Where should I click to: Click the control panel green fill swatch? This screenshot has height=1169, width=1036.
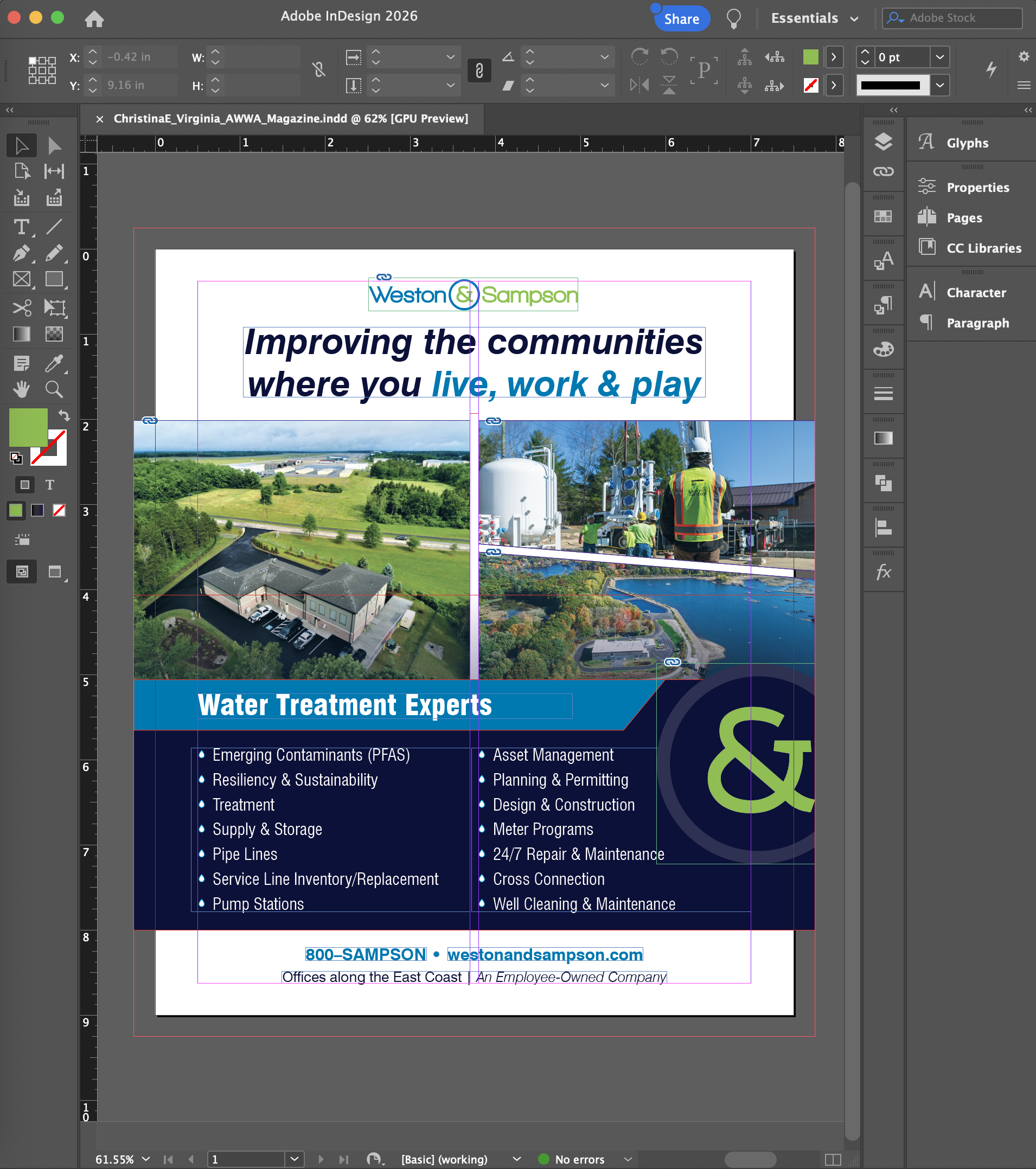pyautogui.click(x=810, y=57)
